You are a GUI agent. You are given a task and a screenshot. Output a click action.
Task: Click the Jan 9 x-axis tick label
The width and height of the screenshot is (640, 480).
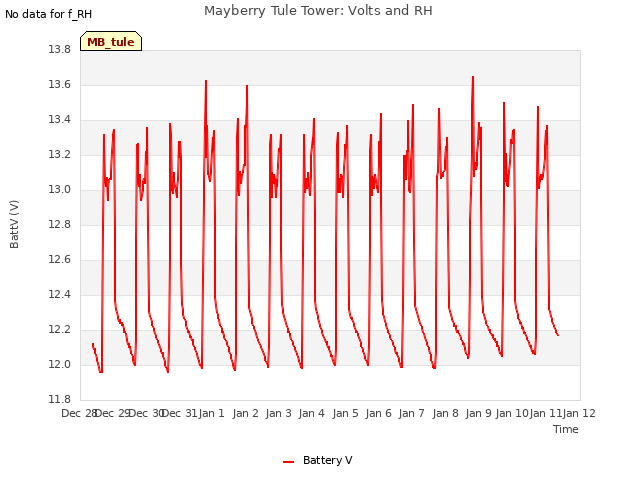tap(478, 413)
